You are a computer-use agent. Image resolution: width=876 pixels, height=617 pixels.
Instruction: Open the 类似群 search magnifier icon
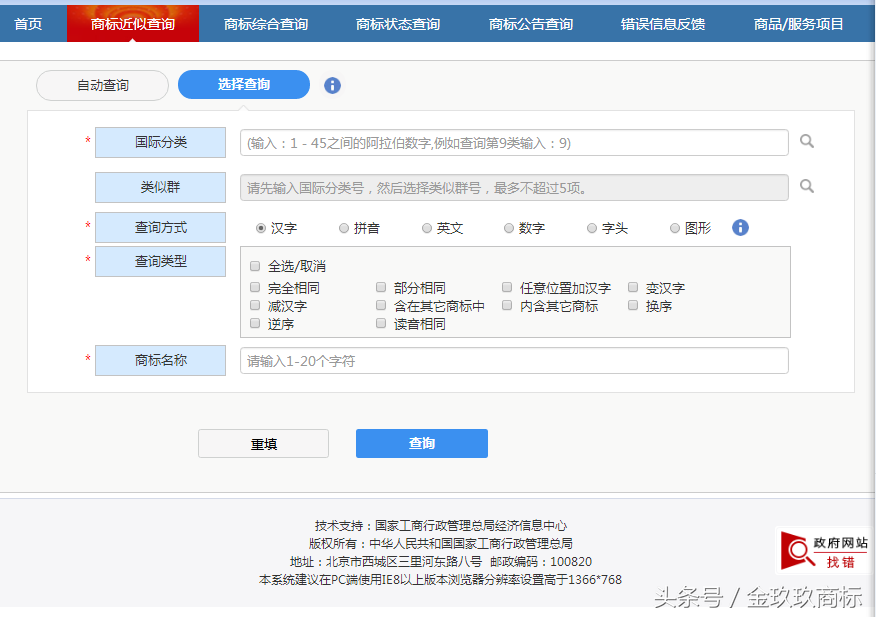pos(807,187)
